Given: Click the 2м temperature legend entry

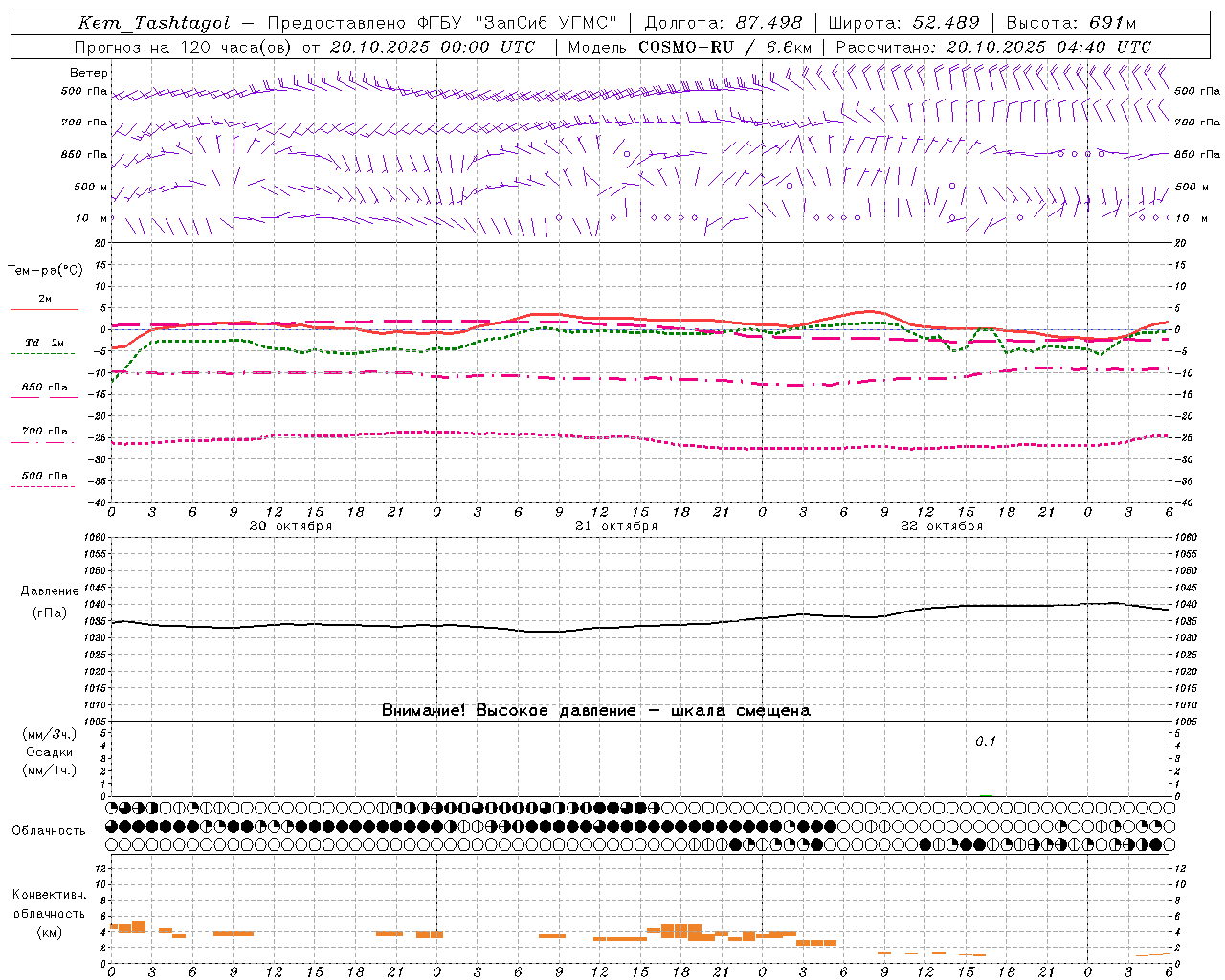Looking at the screenshot, I should (x=45, y=300).
